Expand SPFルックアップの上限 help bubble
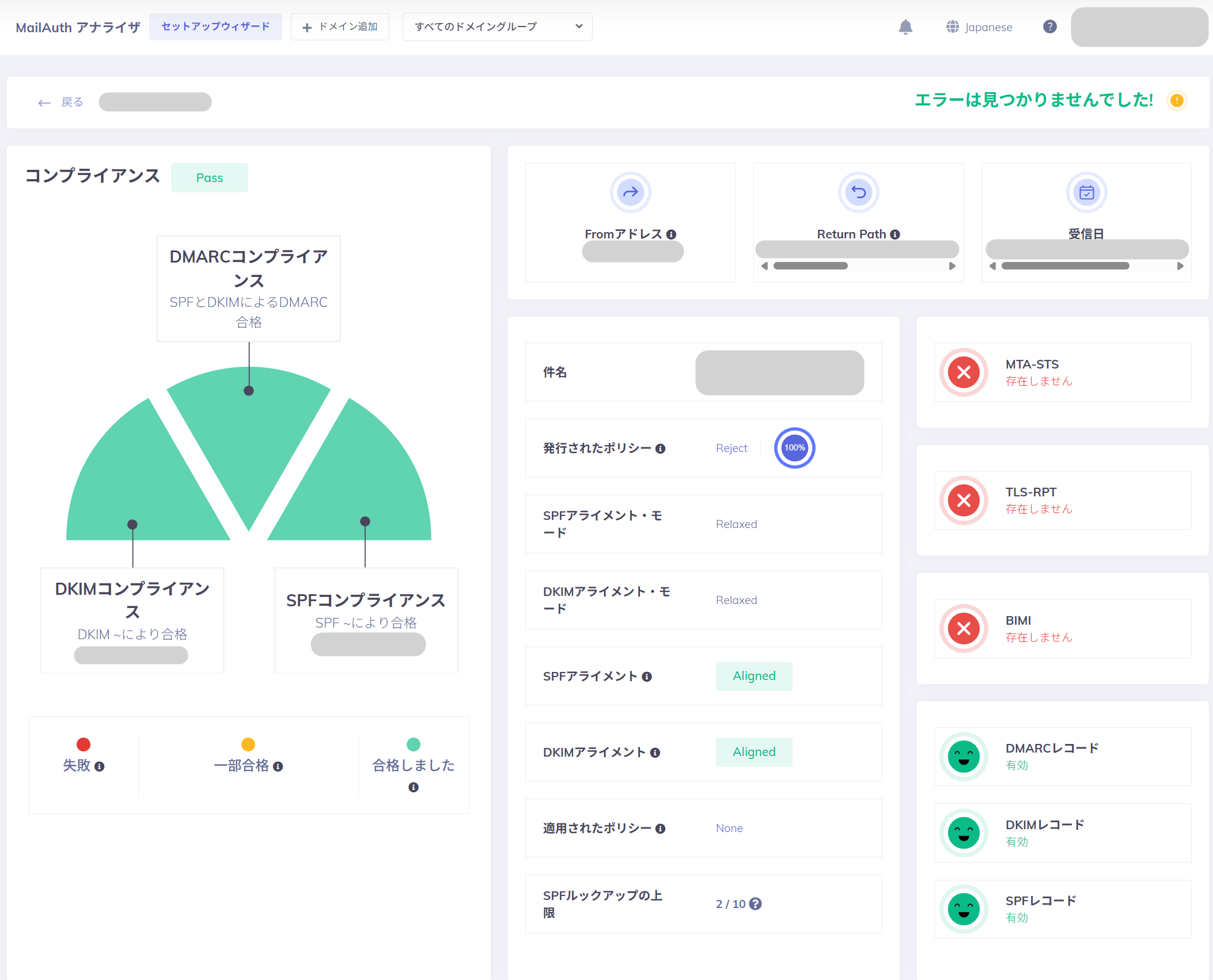Viewport: 1213px width, 980px height. pyautogui.click(x=756, y=904)
